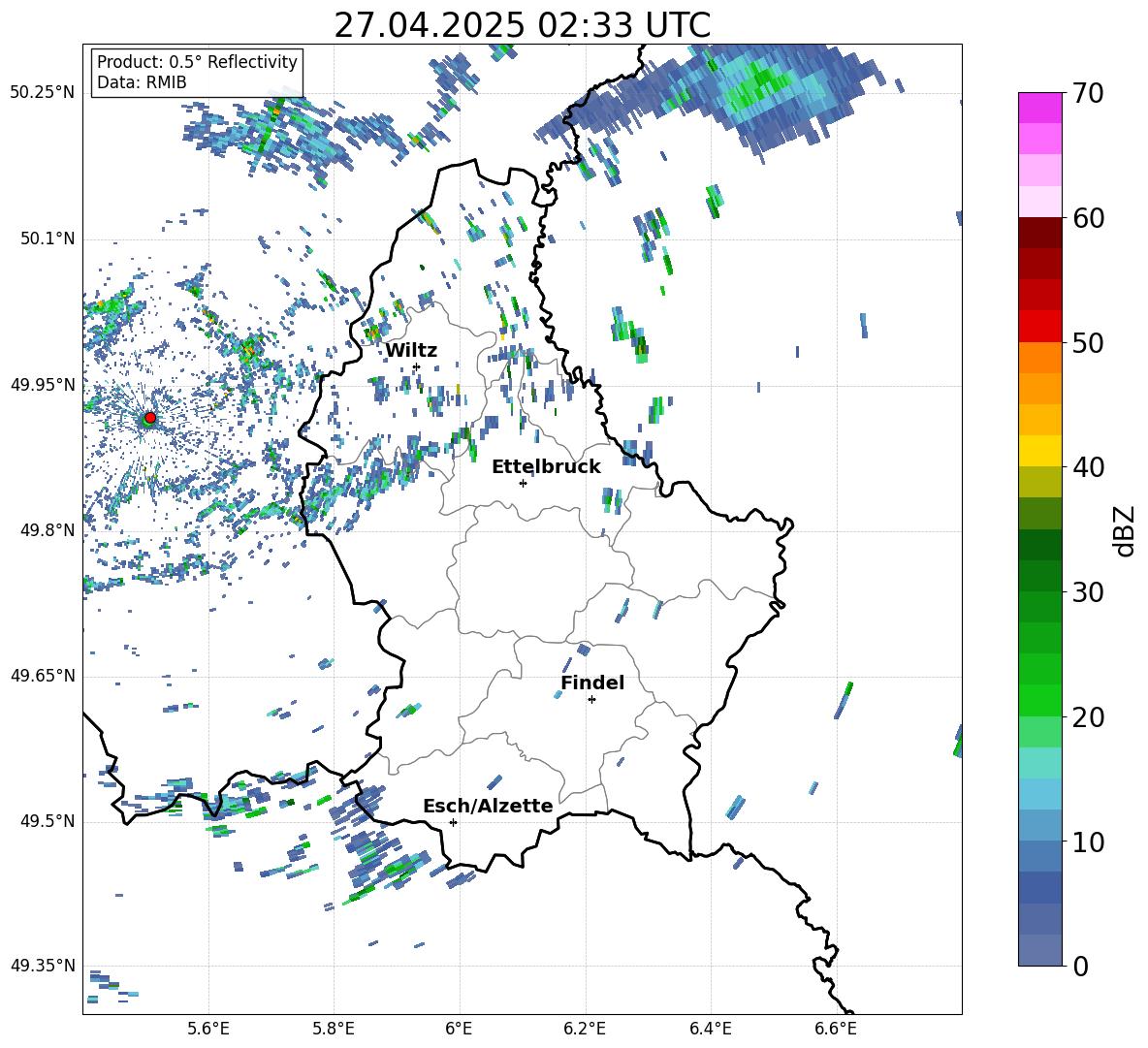The image size is (1148, 1048).
Task: Click the 5.6°E longitude label
Action: tap(208, 1029)
